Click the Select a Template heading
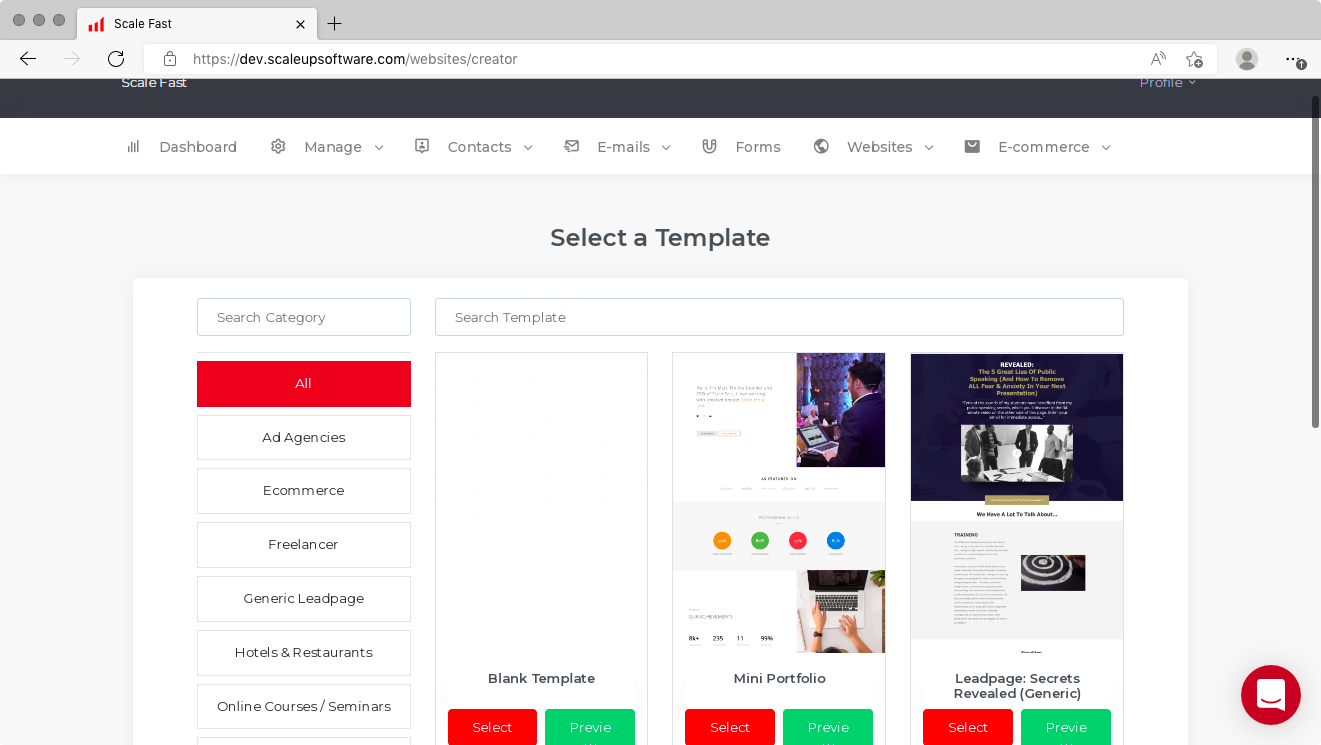The image size is (1321, 745). pos(660,238)
